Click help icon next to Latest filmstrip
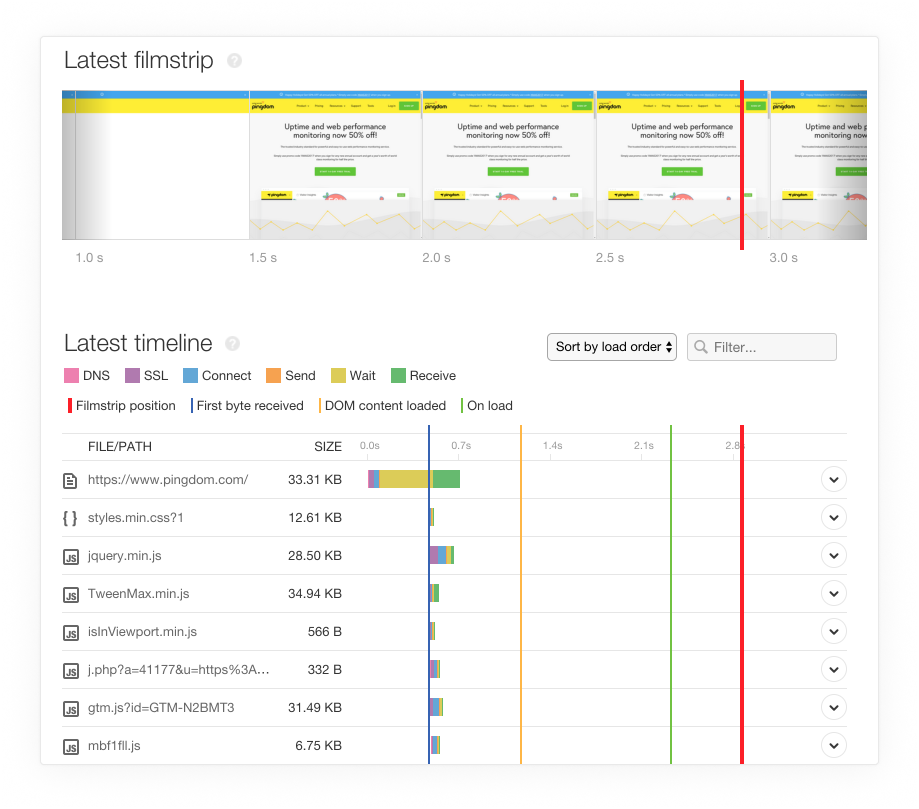Viewport: 919px width, 809px height. [234, 61]
